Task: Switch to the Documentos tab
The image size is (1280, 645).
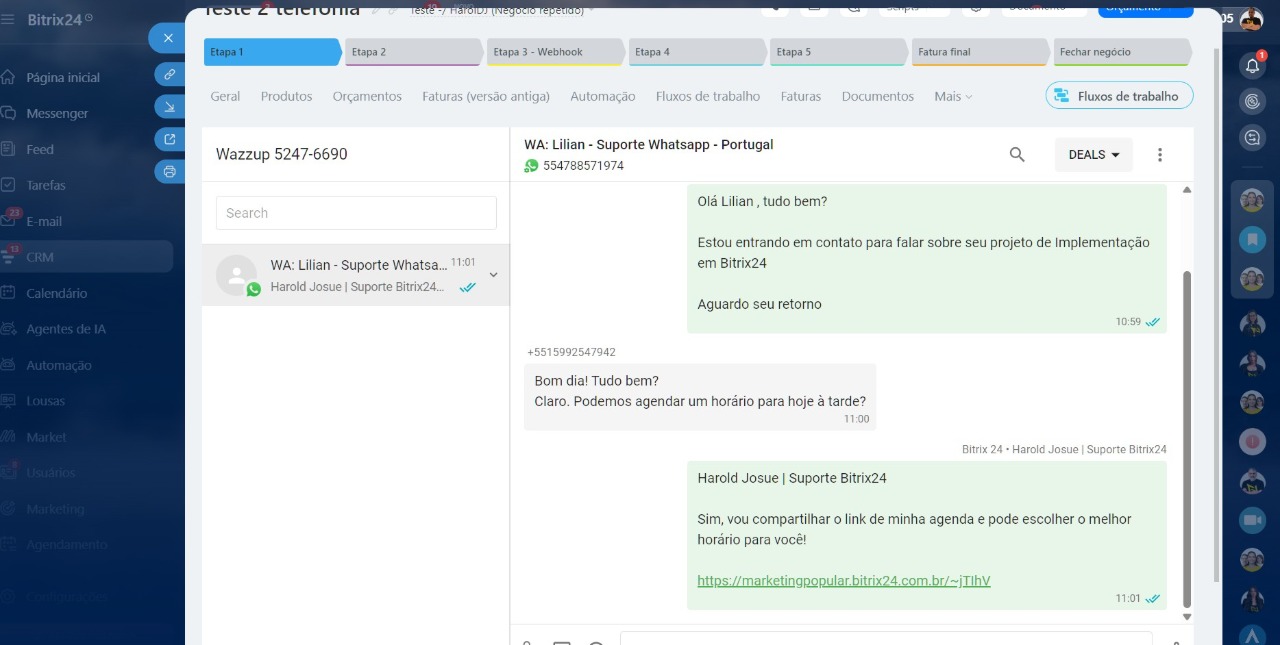Action: 878,96
